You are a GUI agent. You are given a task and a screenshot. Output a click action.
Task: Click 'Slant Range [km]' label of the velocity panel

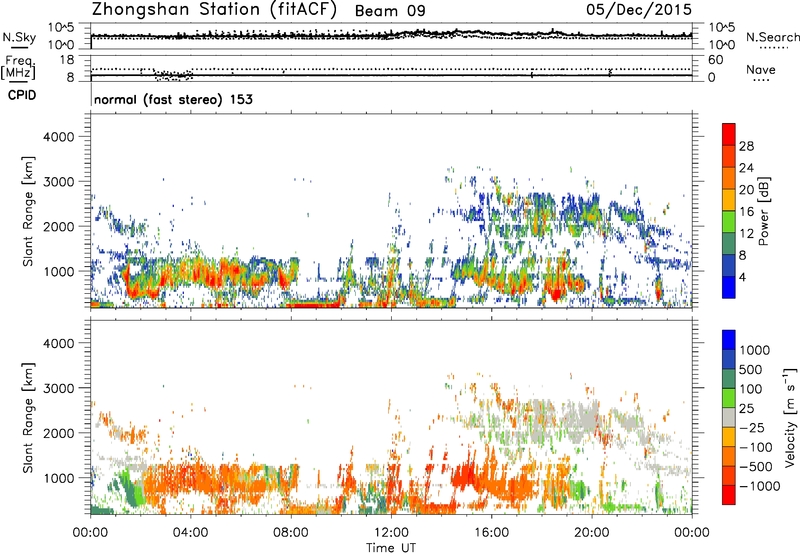click(28, 418)
